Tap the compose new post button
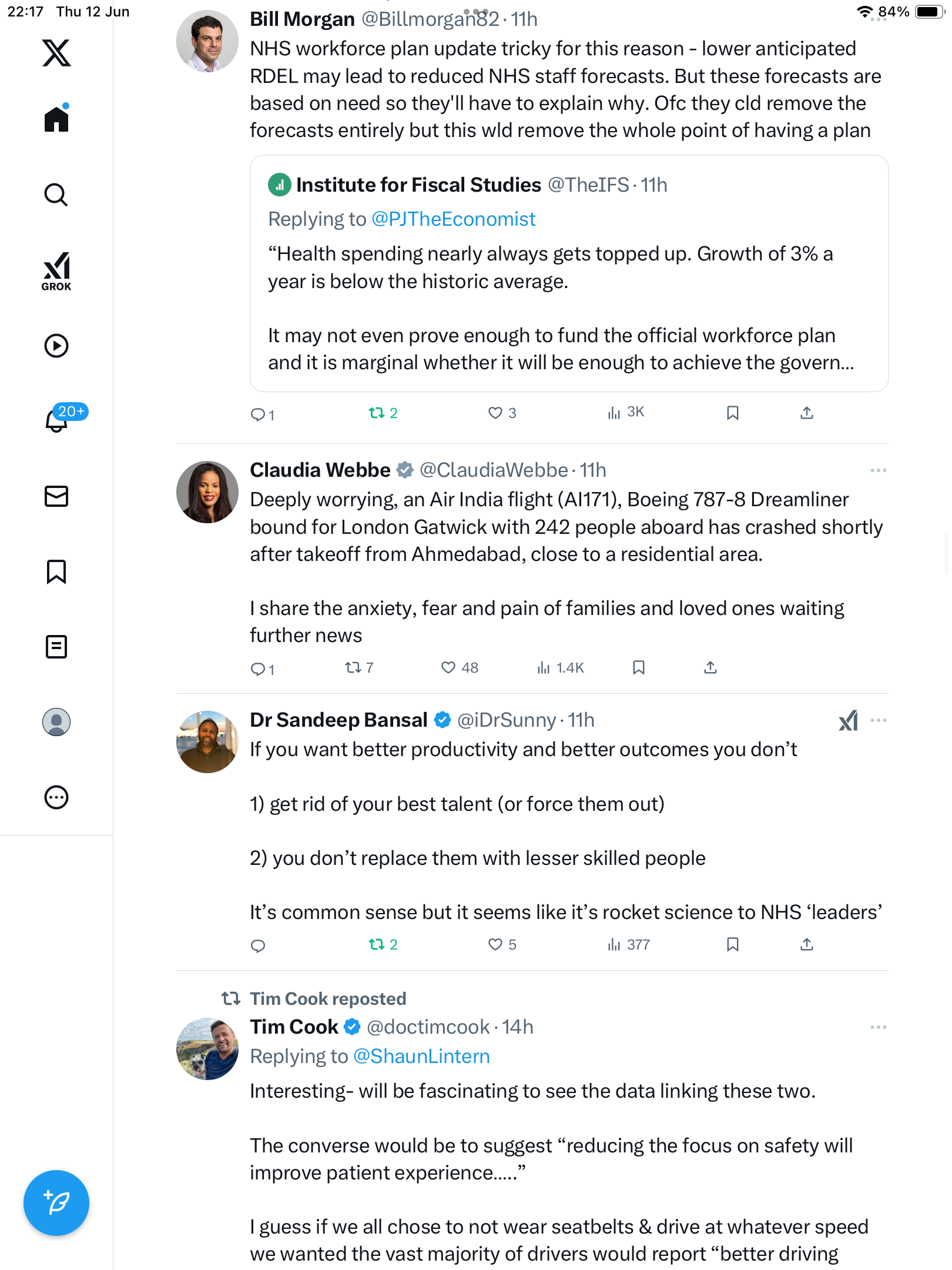 pyautogui.click(x=56, y=1203)
